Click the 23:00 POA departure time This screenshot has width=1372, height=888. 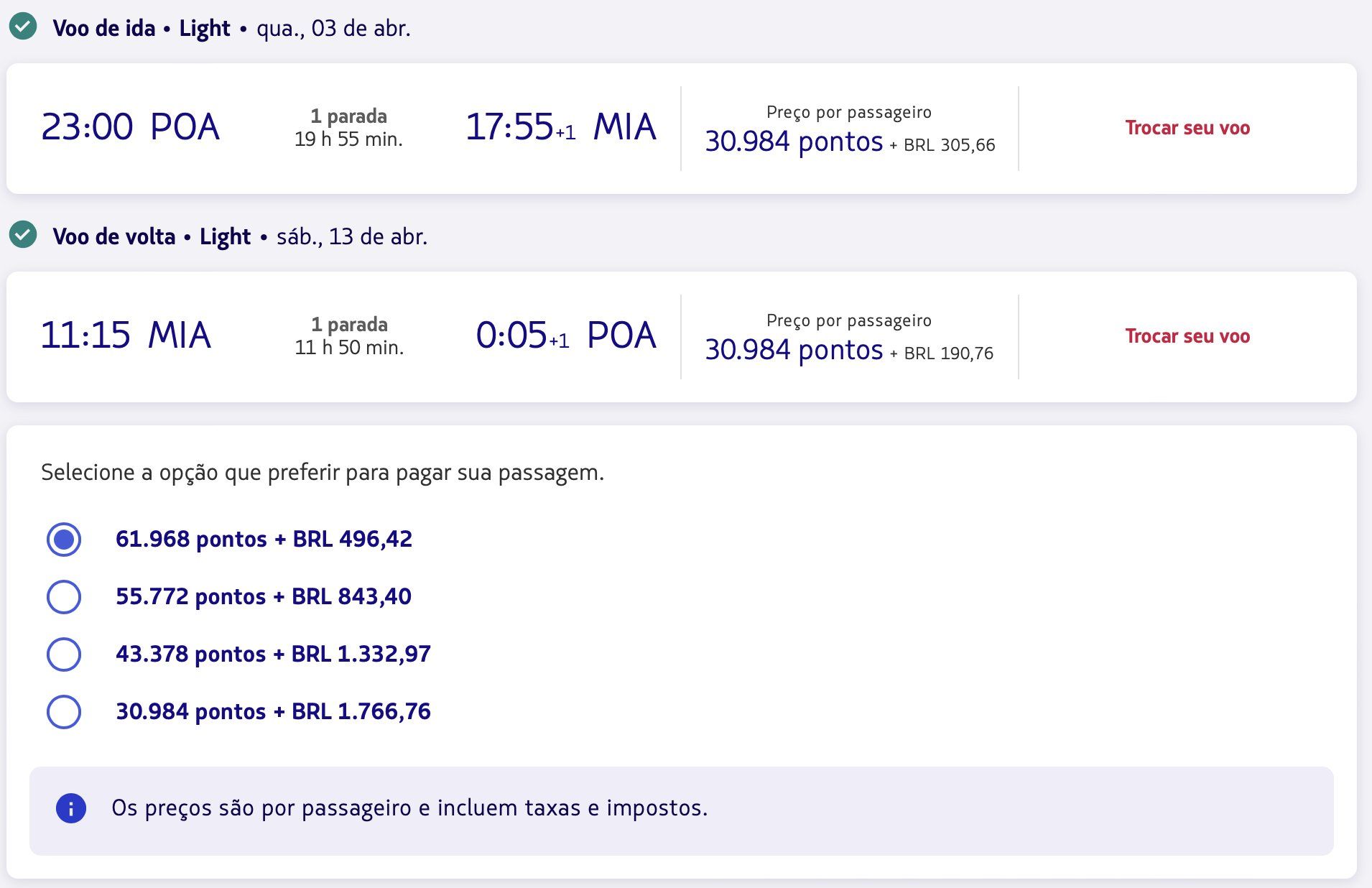(130, 127)
